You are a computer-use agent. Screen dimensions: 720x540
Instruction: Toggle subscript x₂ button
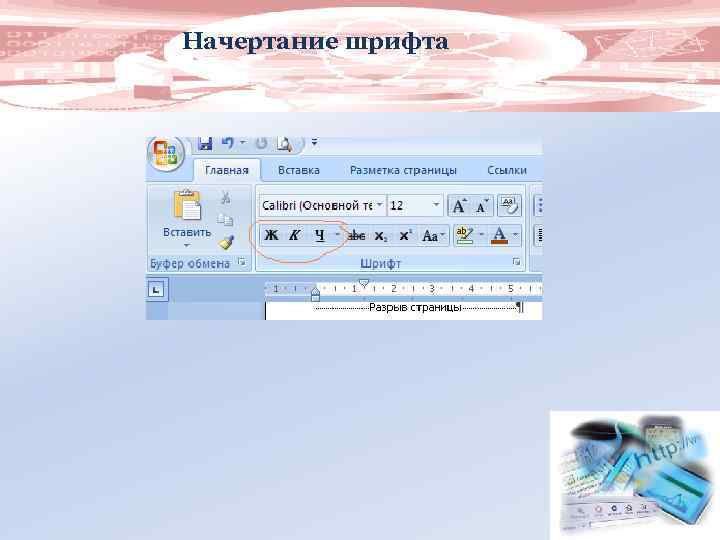coord(381,236)
